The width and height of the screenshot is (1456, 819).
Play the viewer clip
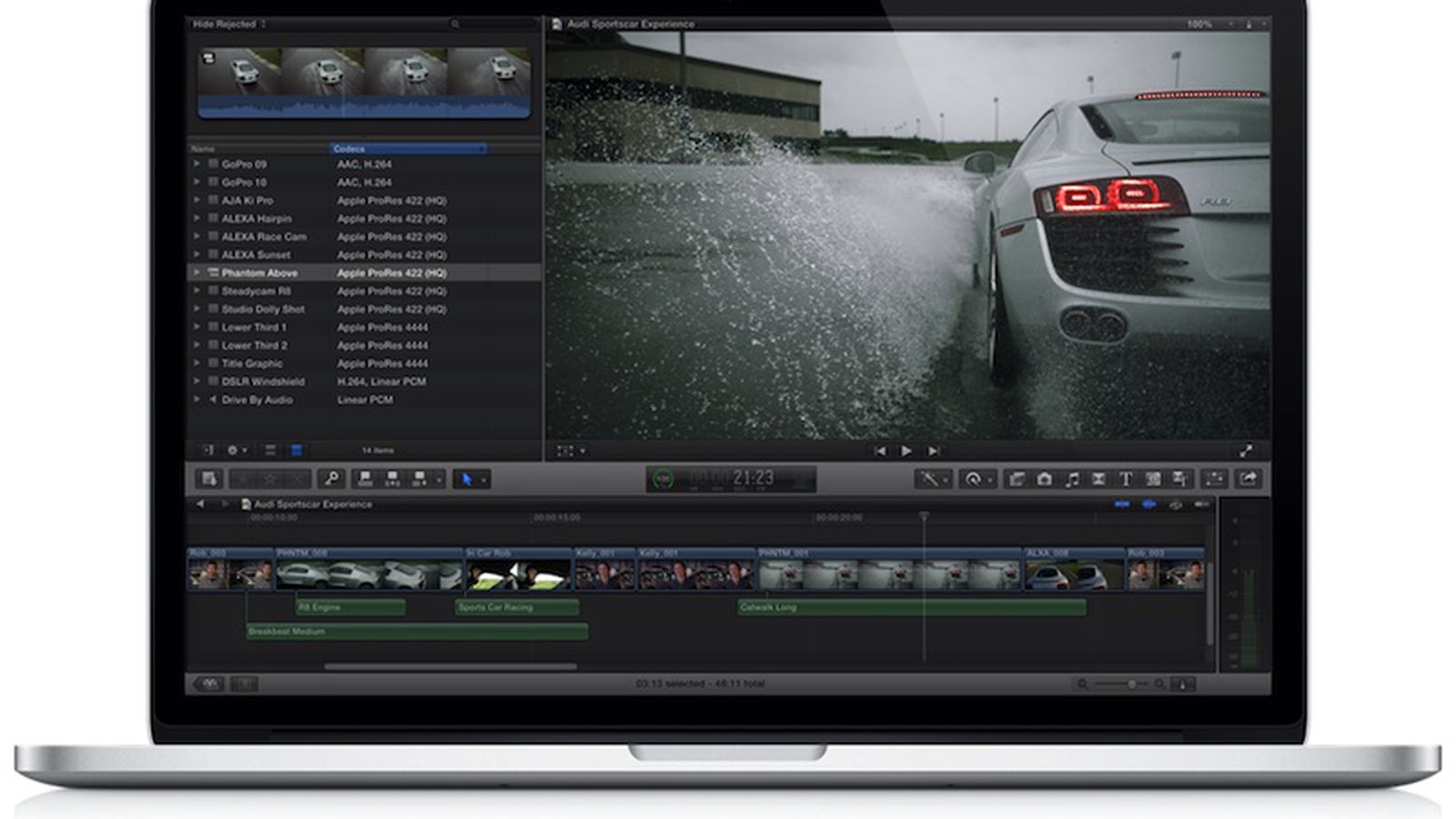click(906, 450)
